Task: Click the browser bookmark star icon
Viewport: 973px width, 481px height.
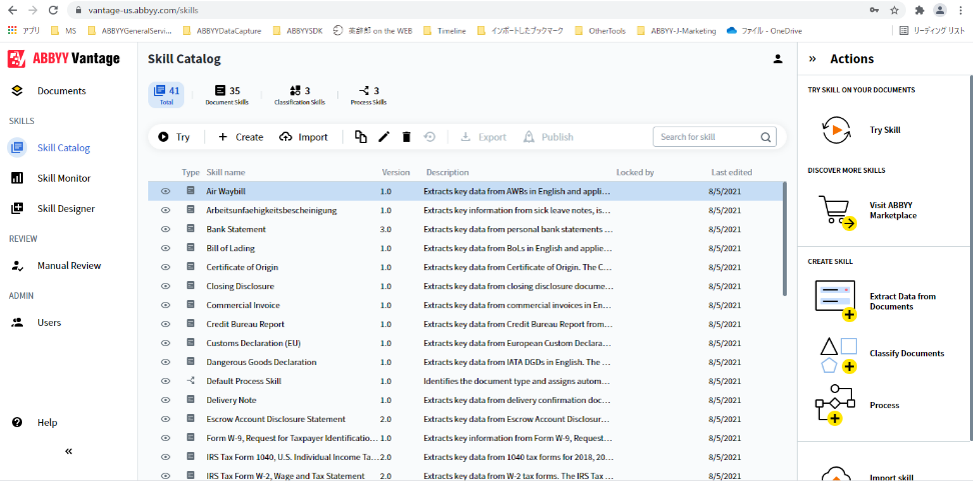Action: click(894, 10)
